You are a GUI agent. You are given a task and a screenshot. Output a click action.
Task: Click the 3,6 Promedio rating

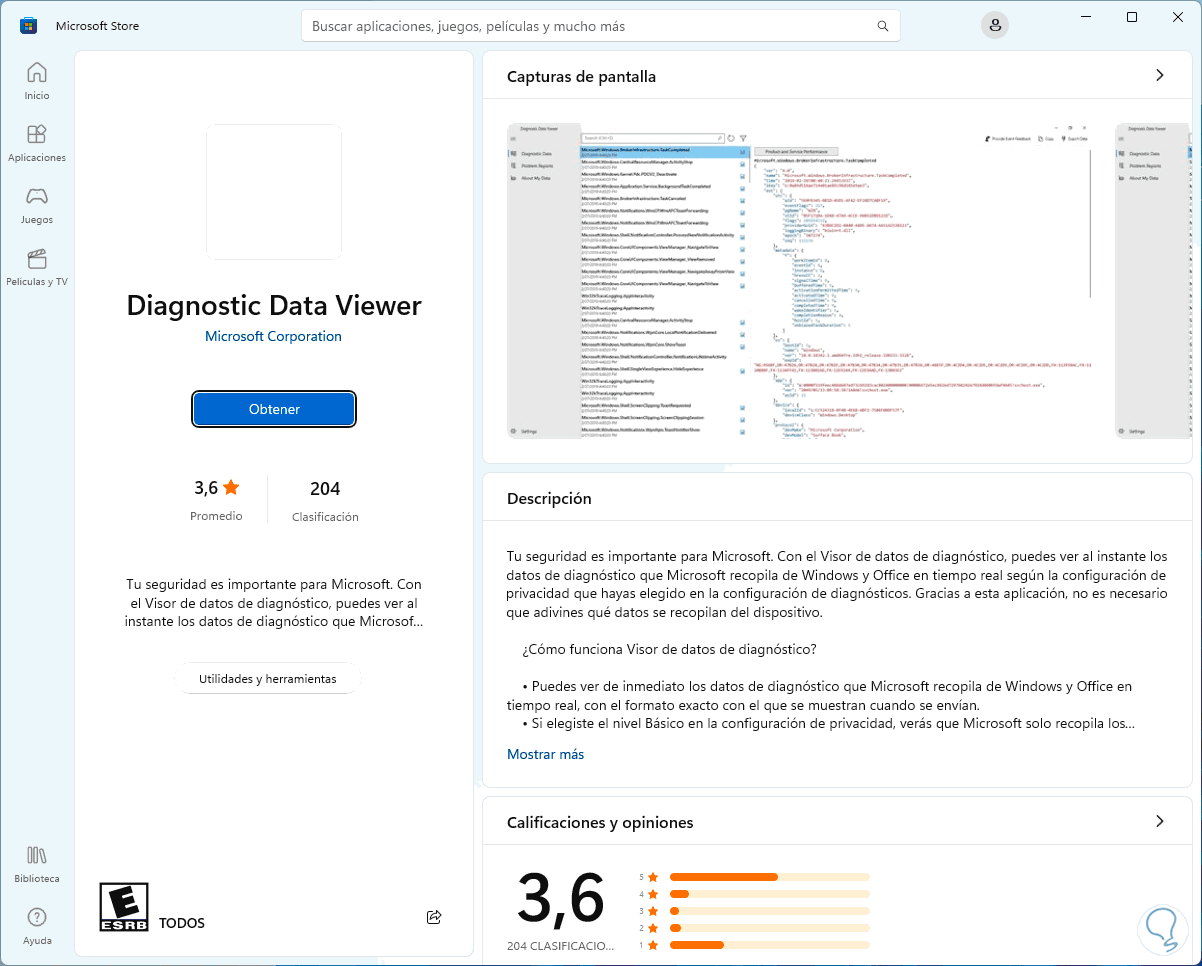coord(217,499)
